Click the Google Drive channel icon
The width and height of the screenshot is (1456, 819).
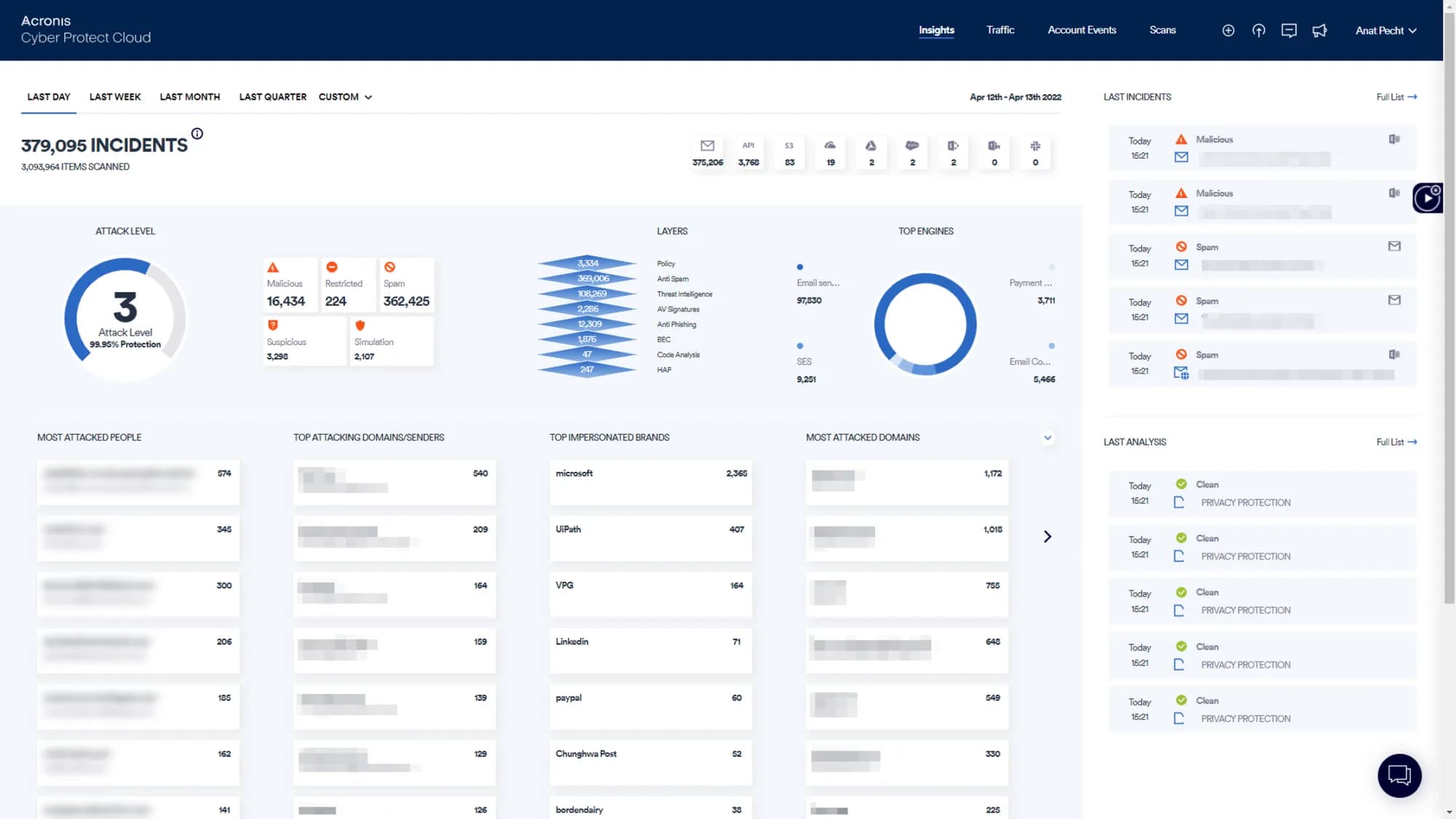point(871,146)
